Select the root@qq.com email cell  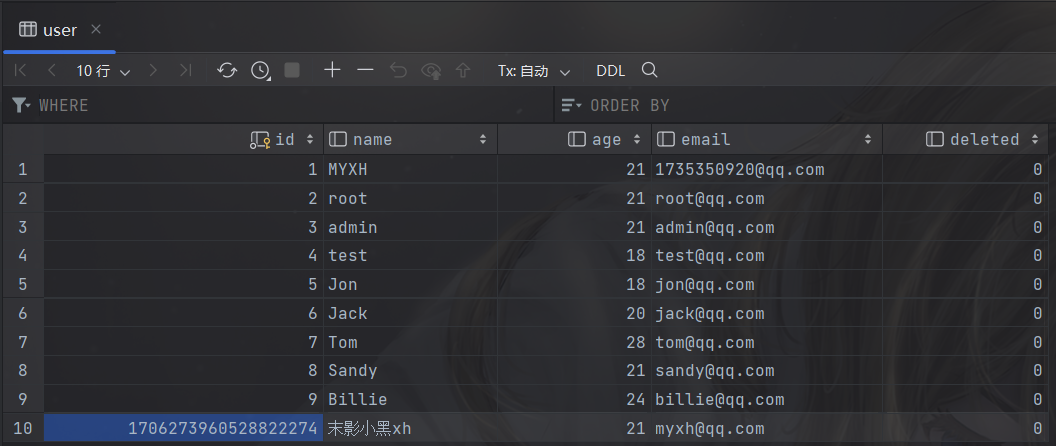click(766, 198)
